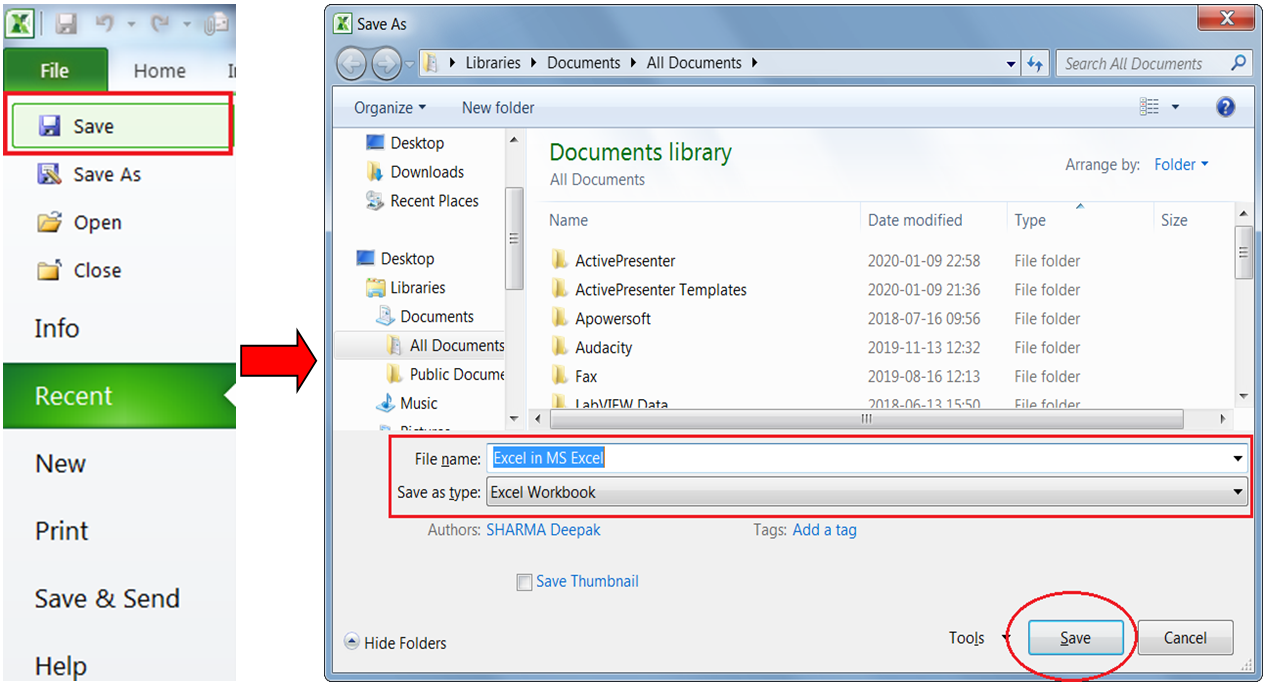Select New in the backstage menu
1268x686 pixels.
61,464
